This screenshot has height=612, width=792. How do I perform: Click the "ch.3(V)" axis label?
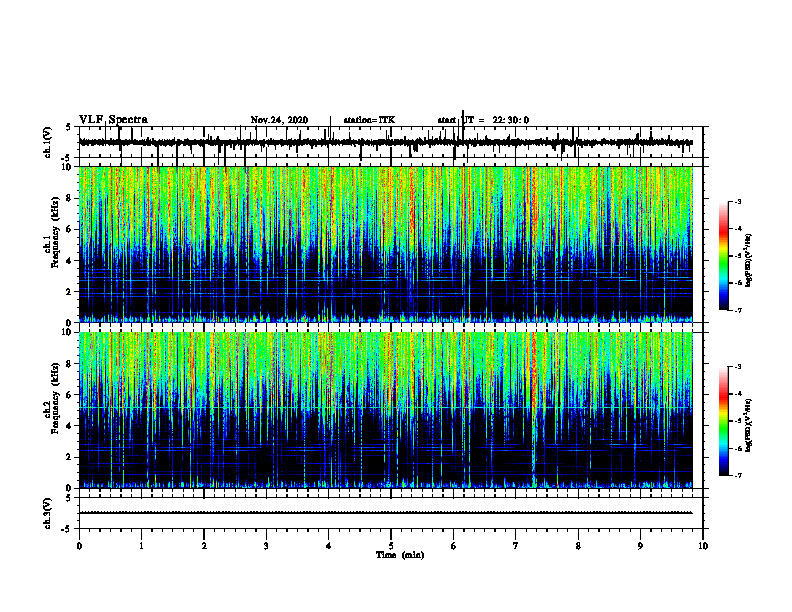(x=48, y=513)
